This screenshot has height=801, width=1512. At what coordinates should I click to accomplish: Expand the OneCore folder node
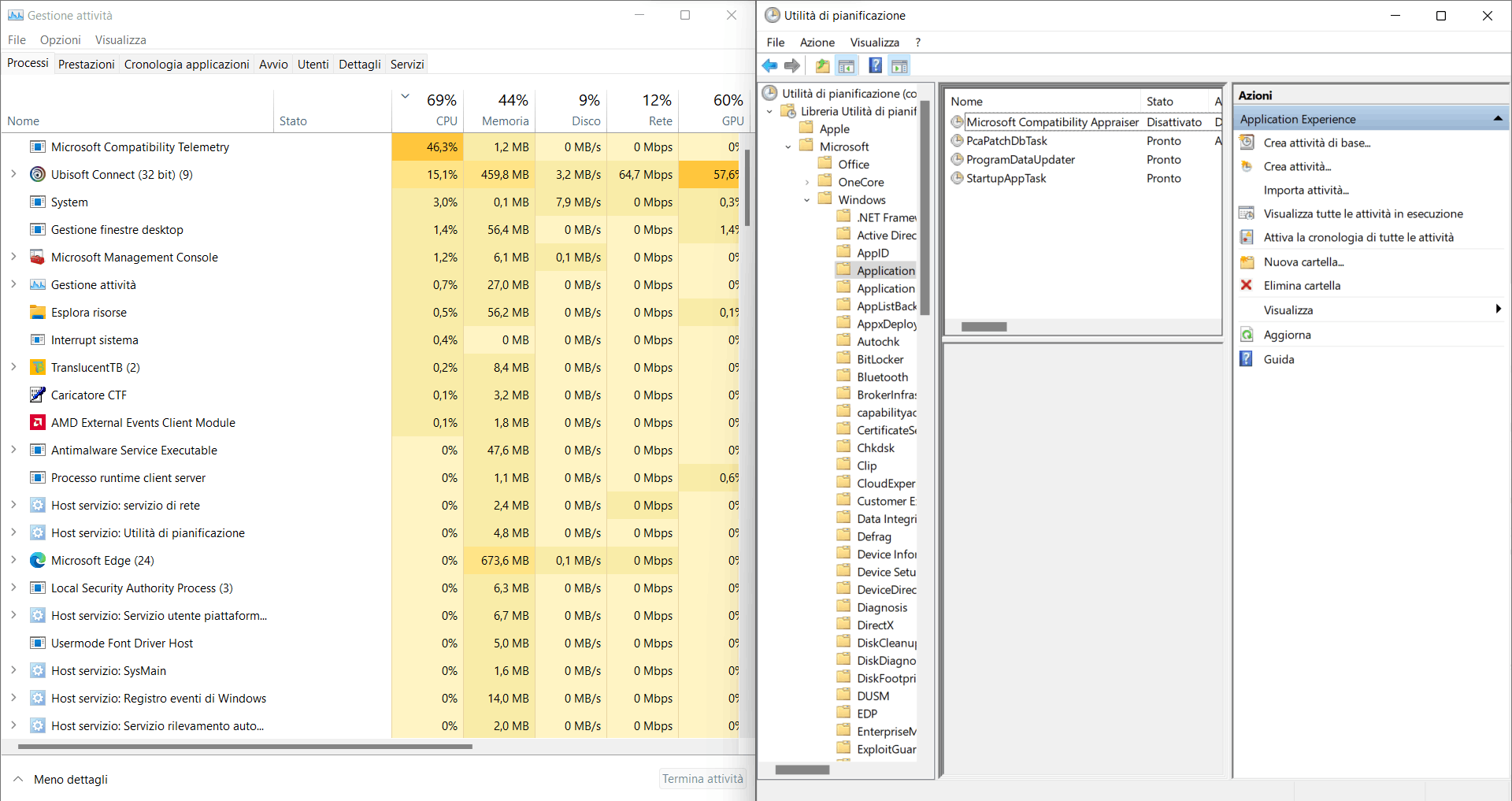807,182
